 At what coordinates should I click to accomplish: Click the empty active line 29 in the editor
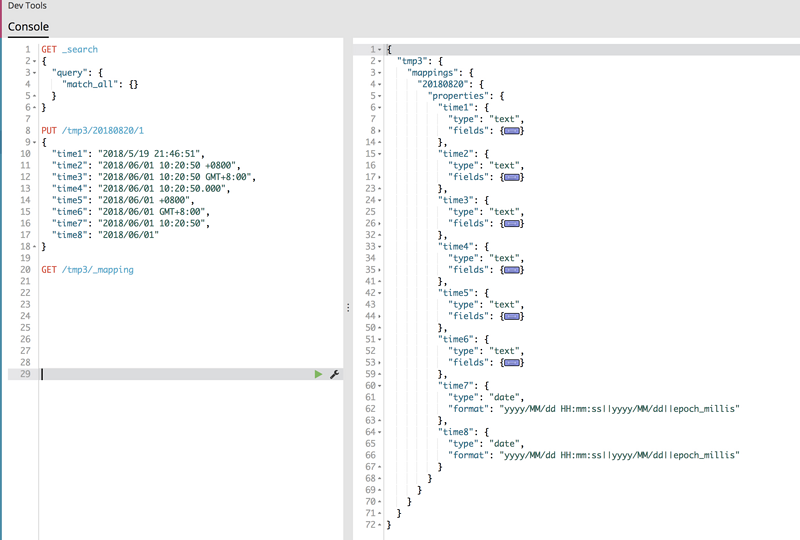(175, 374)
